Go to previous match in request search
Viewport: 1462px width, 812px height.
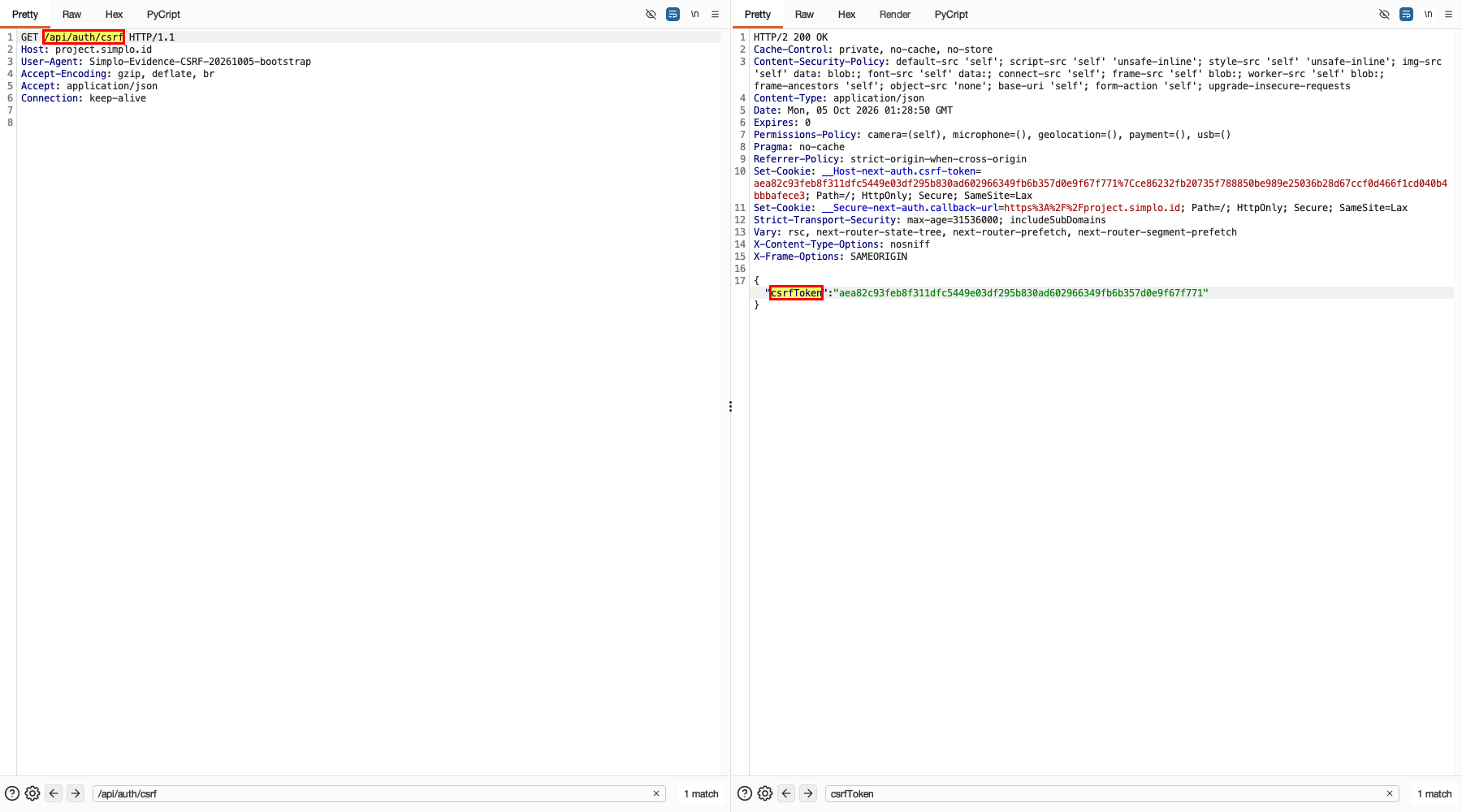point(54,793)
